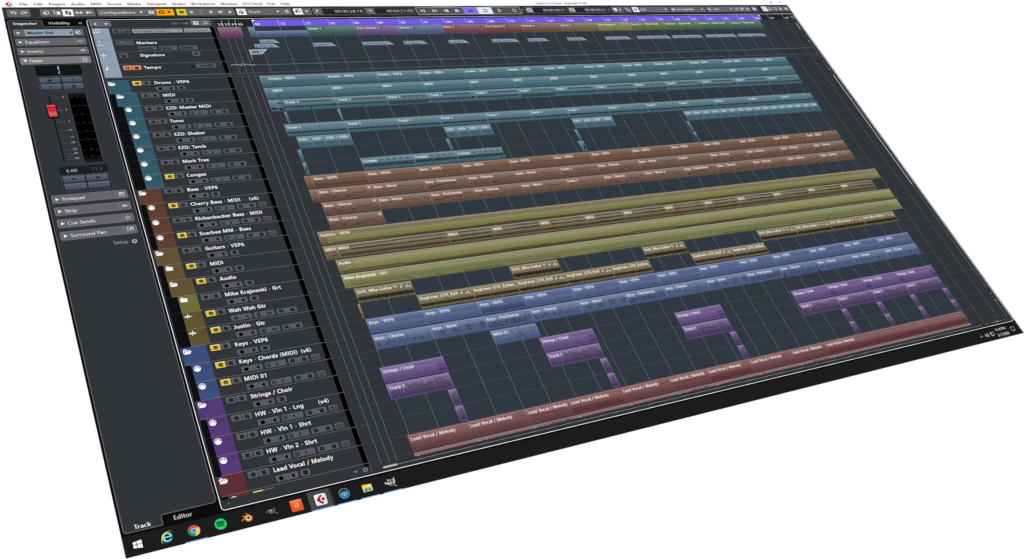Open the Configurations dropdown in the toolbar

(x=121, y=12)
